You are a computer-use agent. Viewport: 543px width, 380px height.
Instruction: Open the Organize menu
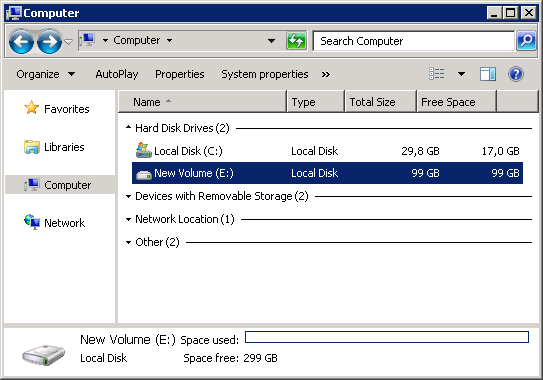pyautogui.click(x=45, y=74)
